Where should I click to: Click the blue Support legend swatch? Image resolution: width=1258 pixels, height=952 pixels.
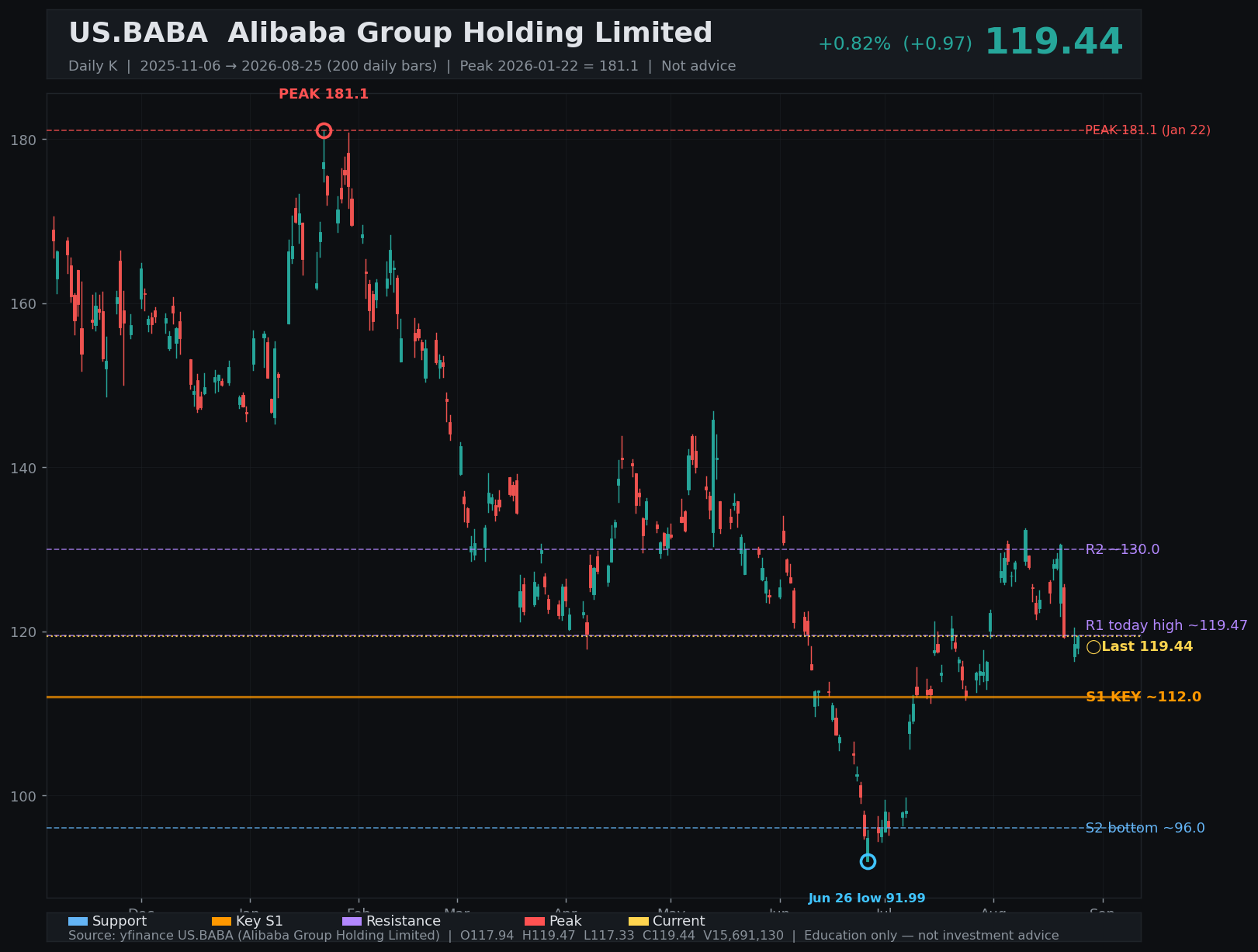(x=78, y=921)
